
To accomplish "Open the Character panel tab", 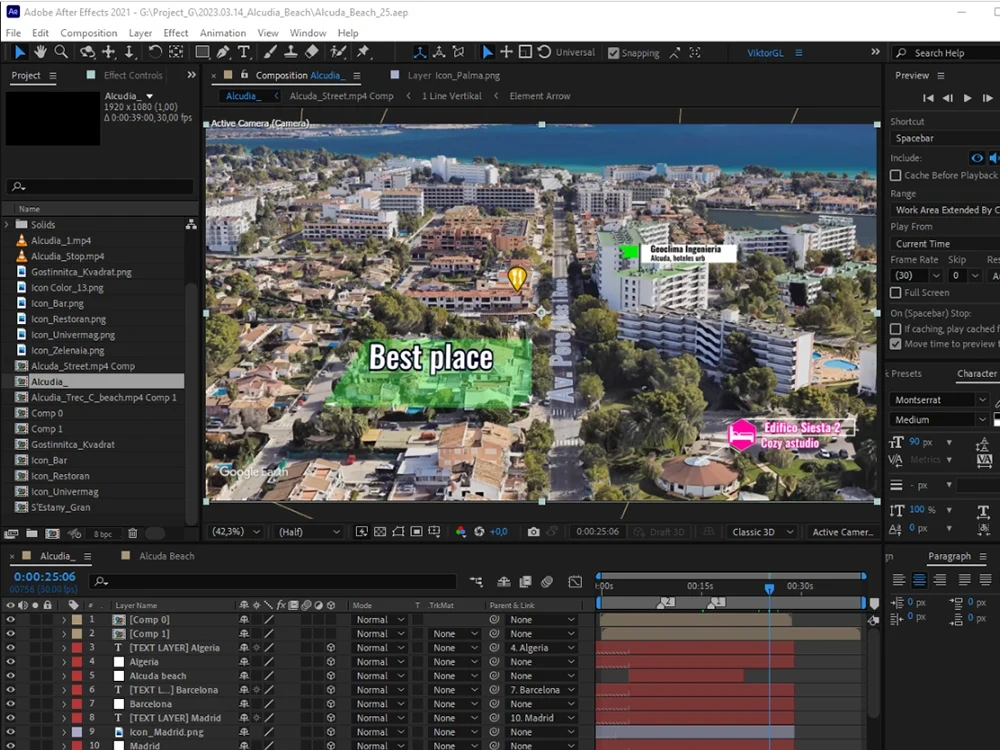I will point(976,374).
